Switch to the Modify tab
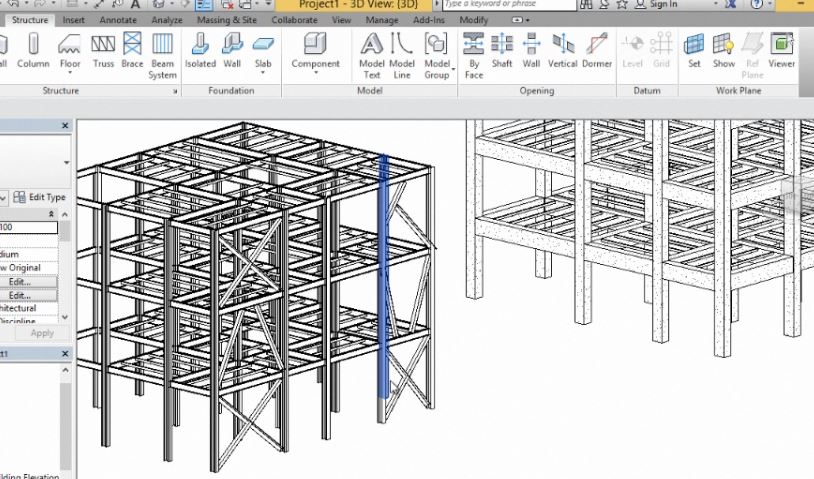Image resolution: width=814 pixels, height=479 pixels. pos(473,20)
